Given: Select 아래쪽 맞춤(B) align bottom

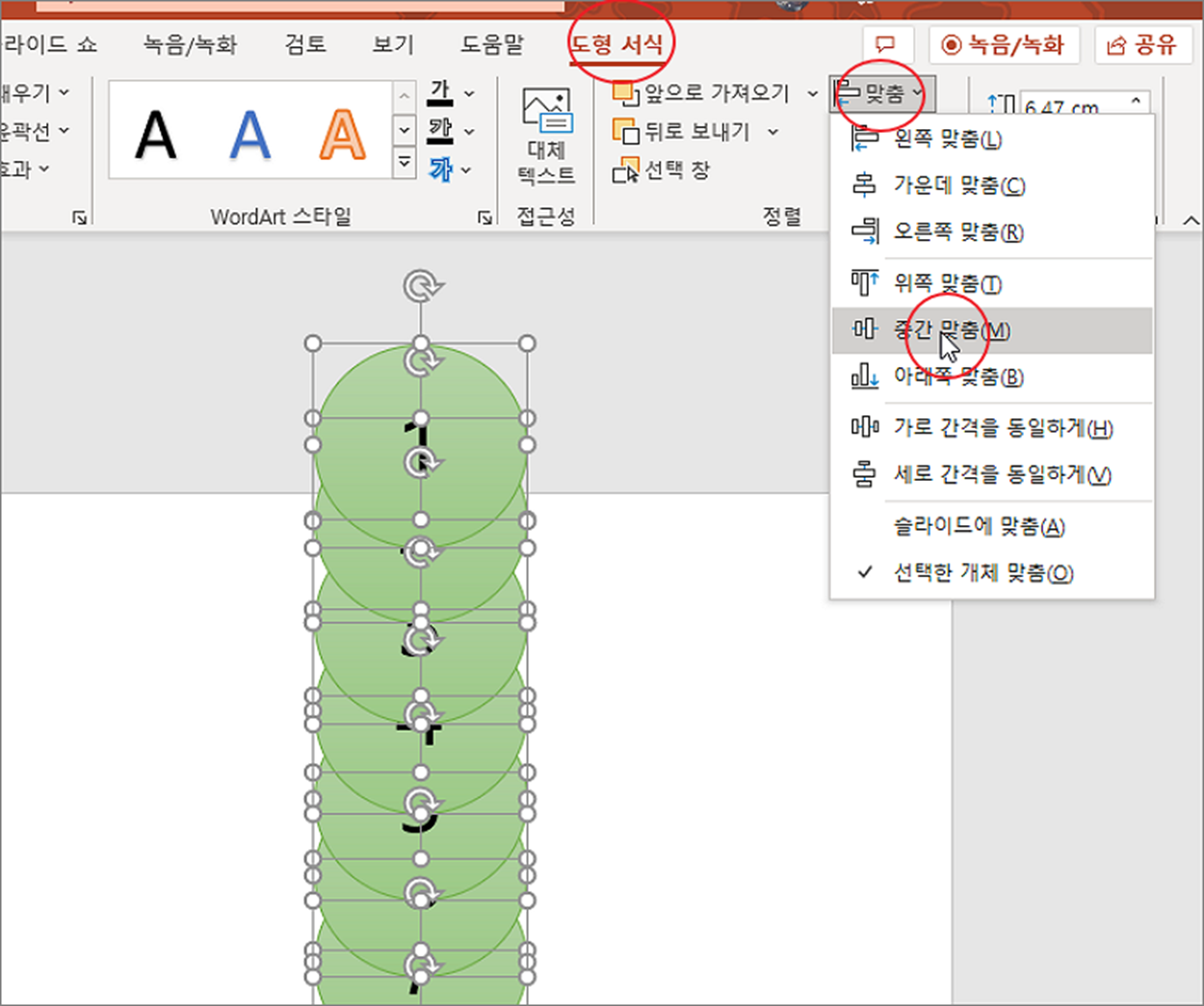Looking at the screenshot, I should 992,377.
